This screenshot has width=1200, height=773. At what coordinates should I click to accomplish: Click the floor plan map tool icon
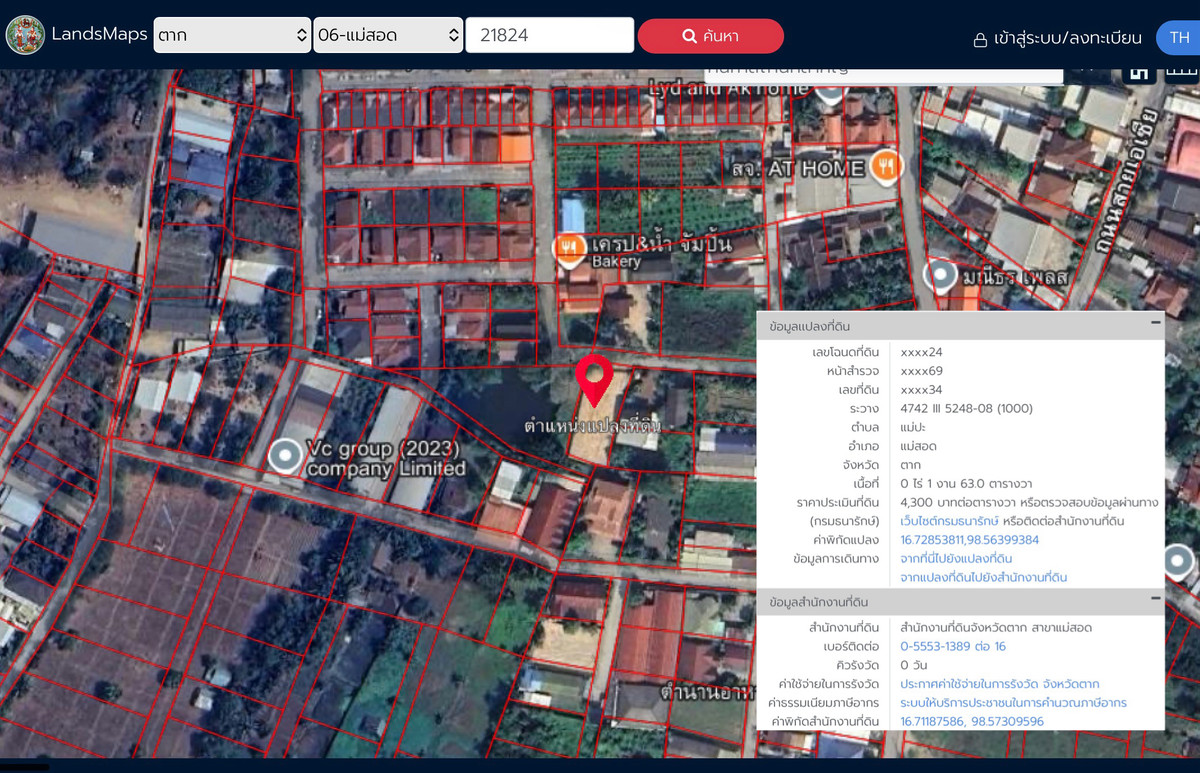click(1138, 72)
